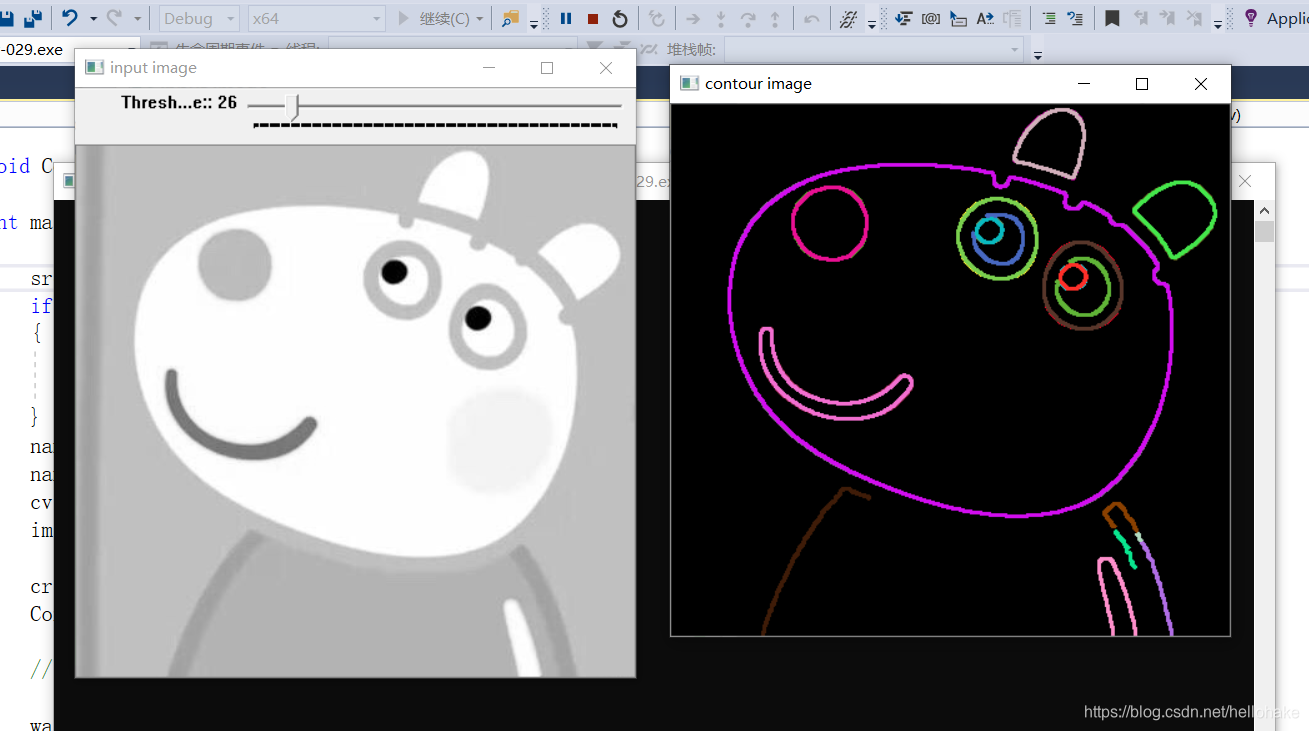Click the Undo arrow icon

point(69,18)
